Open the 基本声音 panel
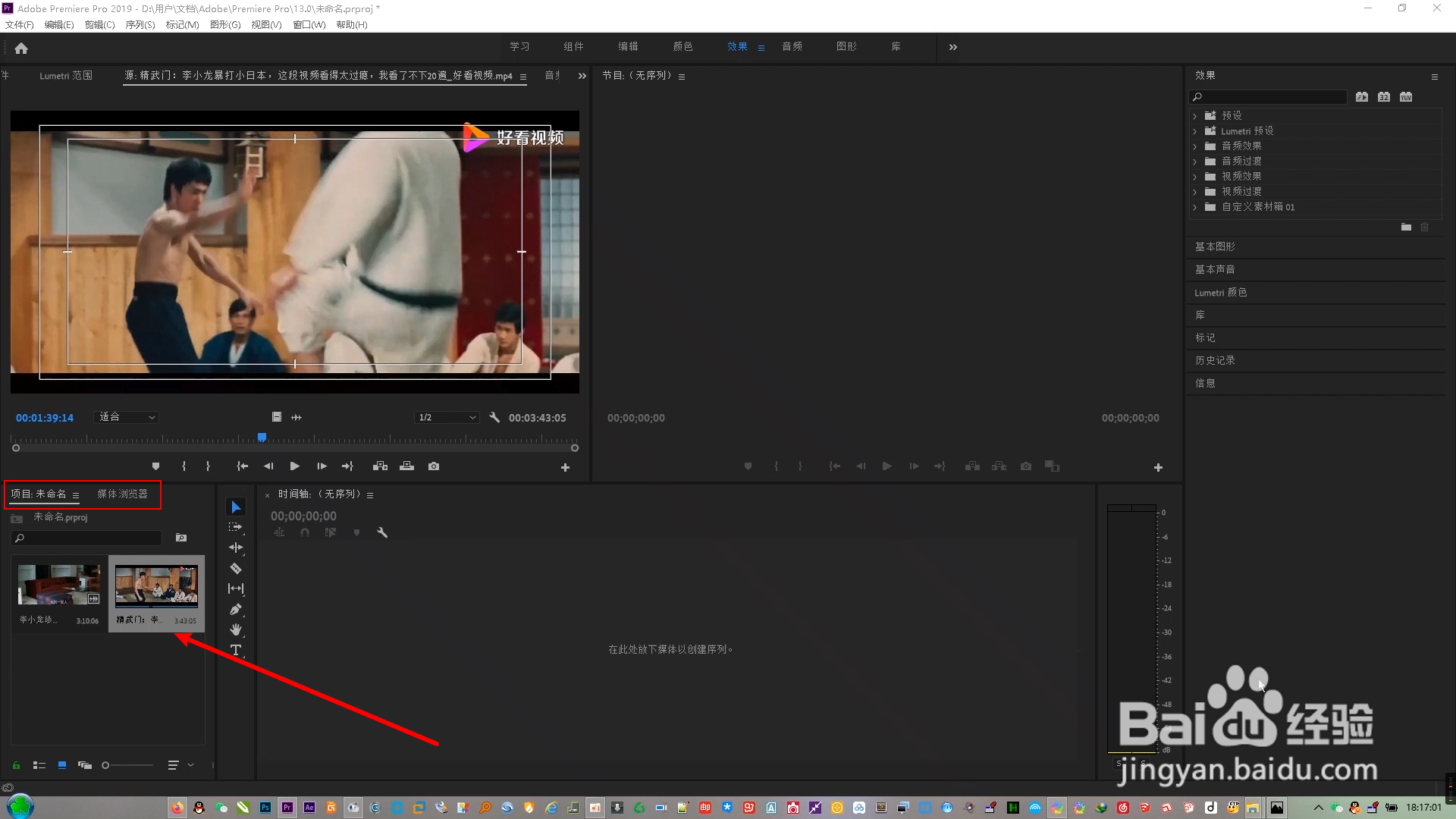This screenshot has height=819, width=1456. pyautogui.click(x=1215, y=269)
